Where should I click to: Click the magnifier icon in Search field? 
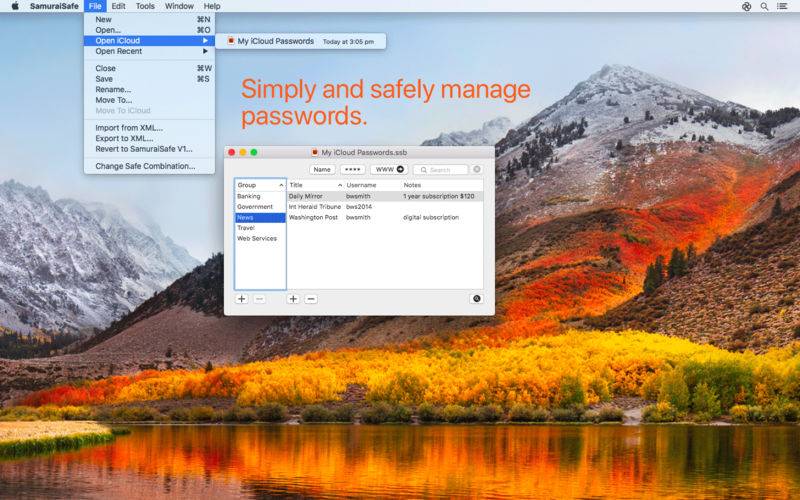tap(423, 169)
